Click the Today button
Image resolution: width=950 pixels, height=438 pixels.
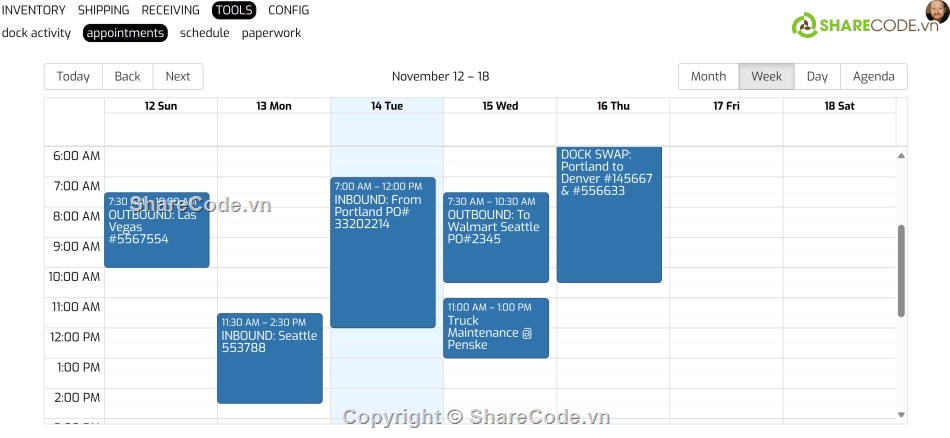[73, 77]
